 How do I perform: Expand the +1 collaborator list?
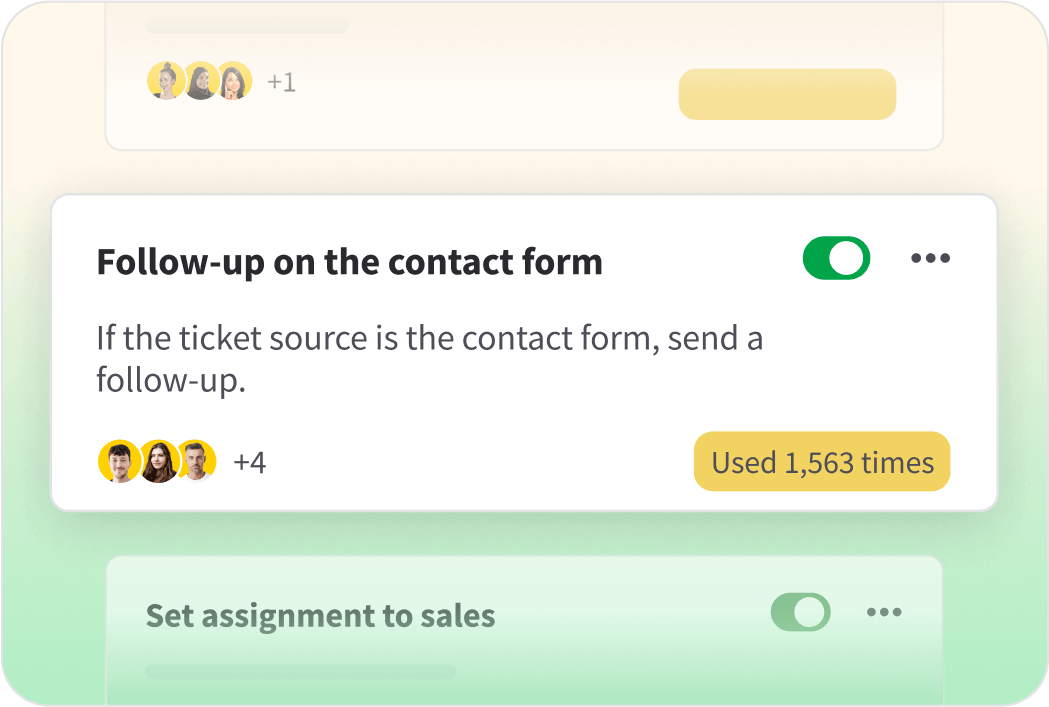coord(281,81)
